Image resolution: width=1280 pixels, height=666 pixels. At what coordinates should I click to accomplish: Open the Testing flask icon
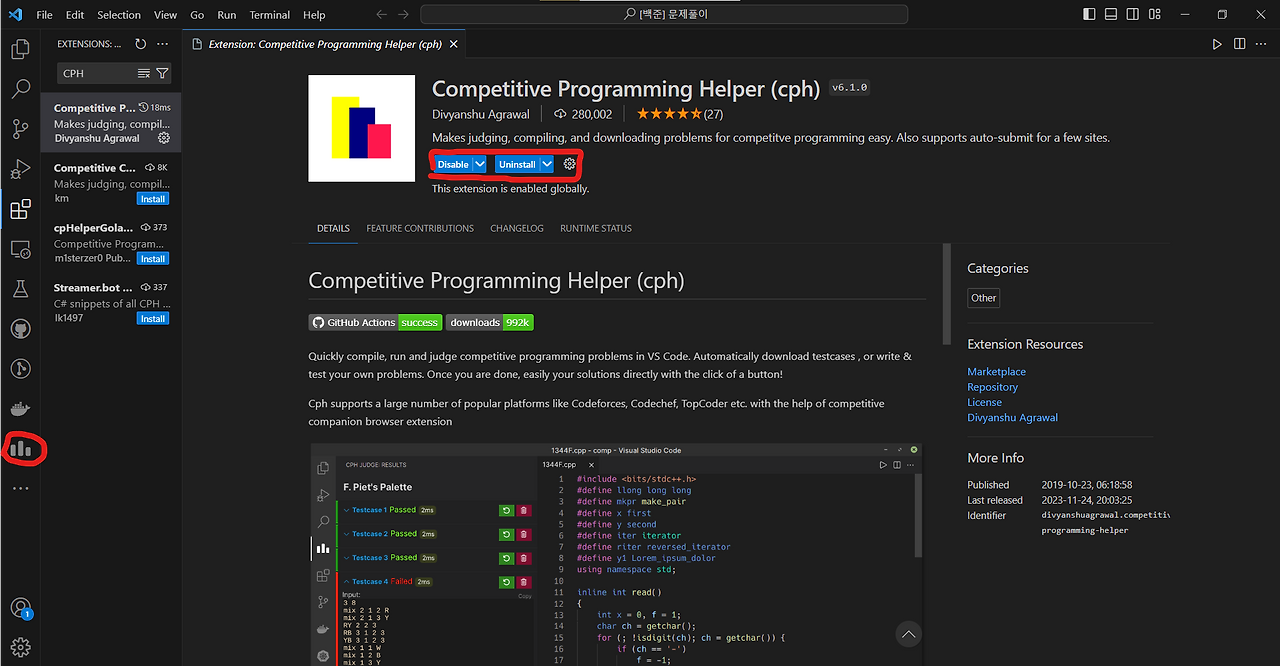point(20,289)
